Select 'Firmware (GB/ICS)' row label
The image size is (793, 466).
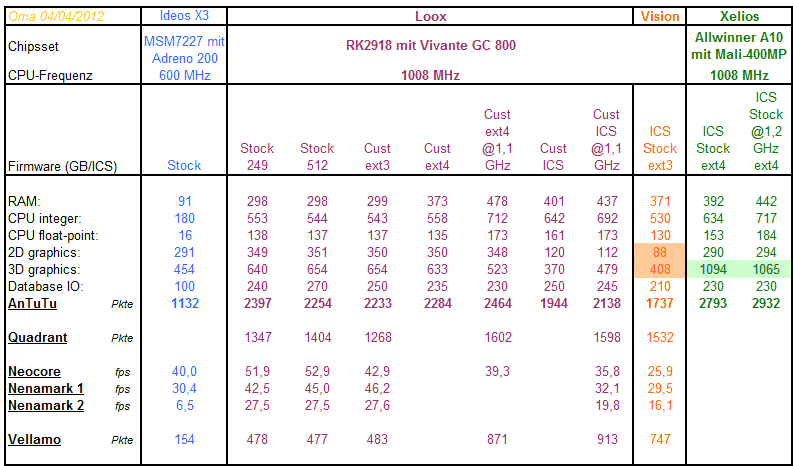[62, 166]
